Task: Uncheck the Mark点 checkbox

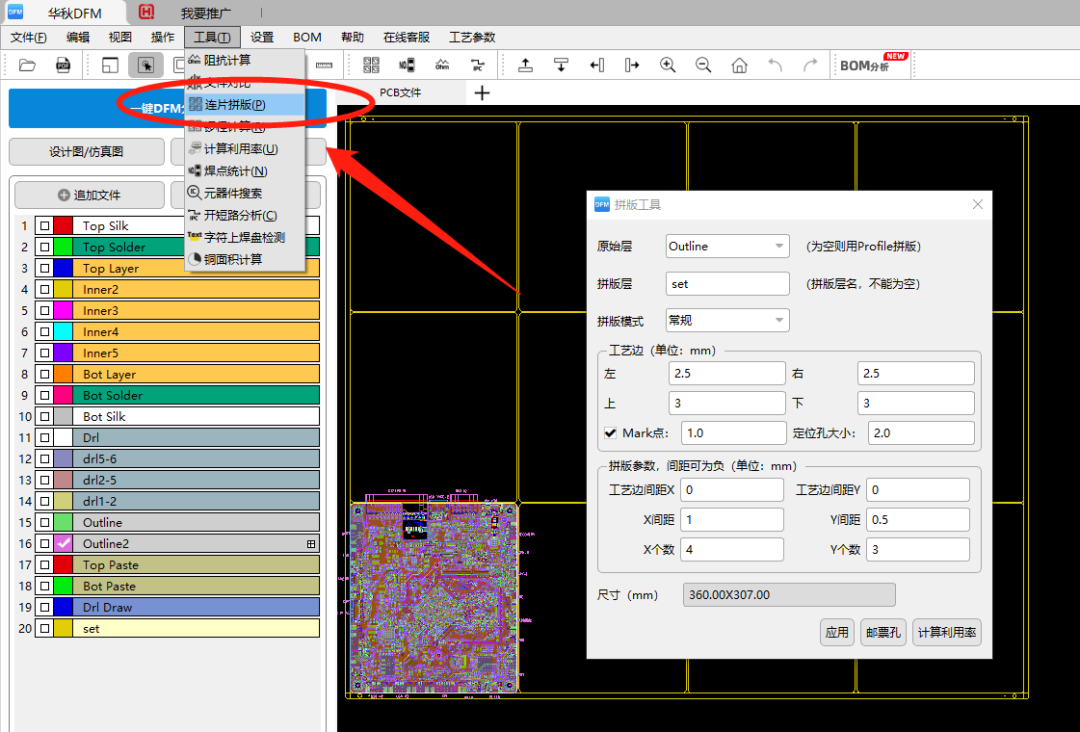Action: coord(610,433)
